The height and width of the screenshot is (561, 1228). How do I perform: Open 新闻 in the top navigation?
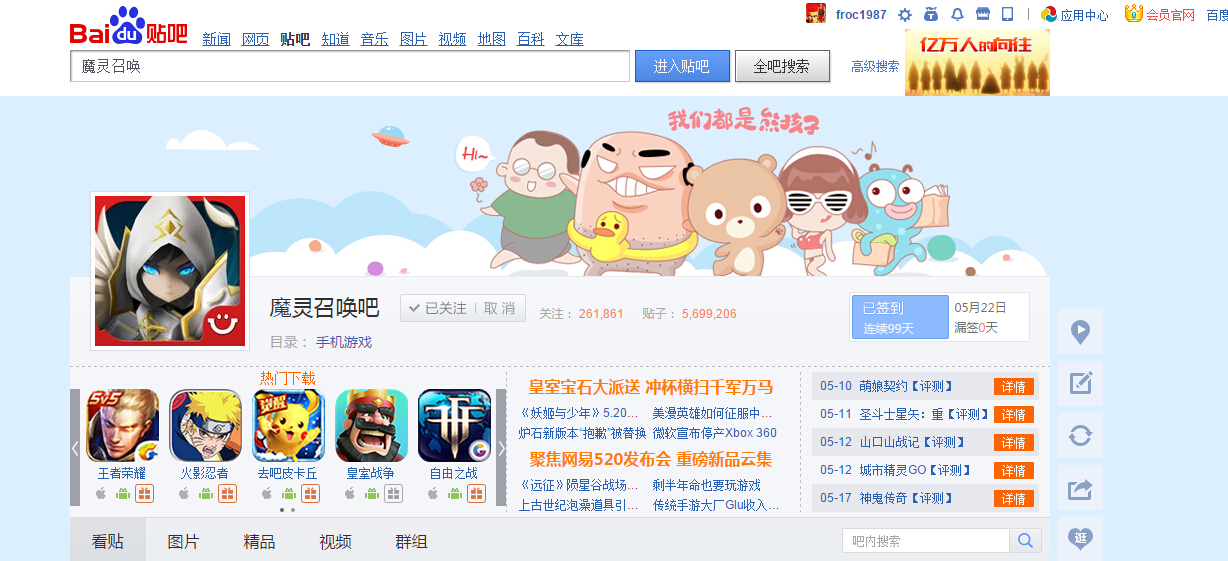click(217, 39)
